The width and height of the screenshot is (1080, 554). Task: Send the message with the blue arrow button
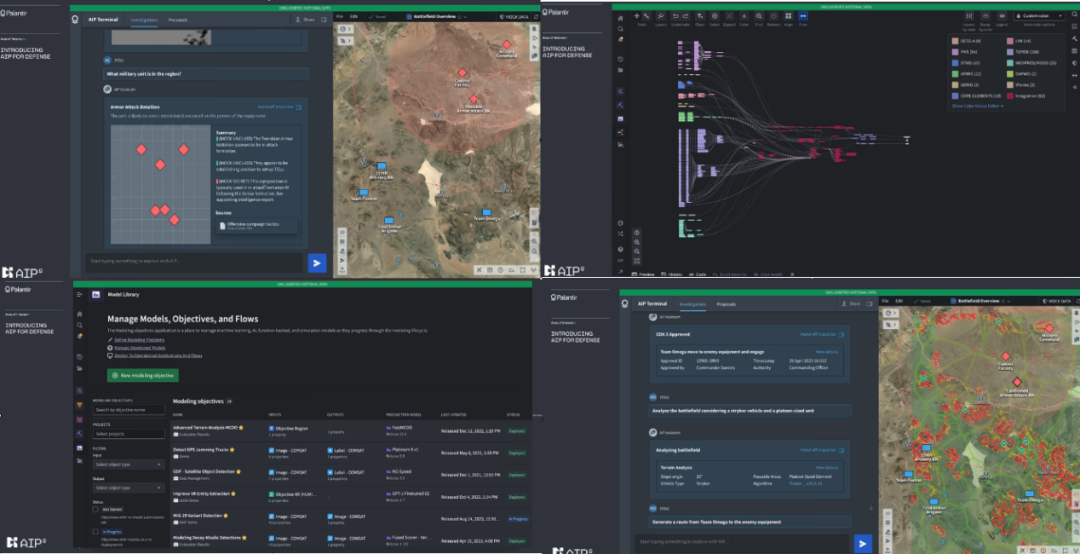click(x=317, y=263)
